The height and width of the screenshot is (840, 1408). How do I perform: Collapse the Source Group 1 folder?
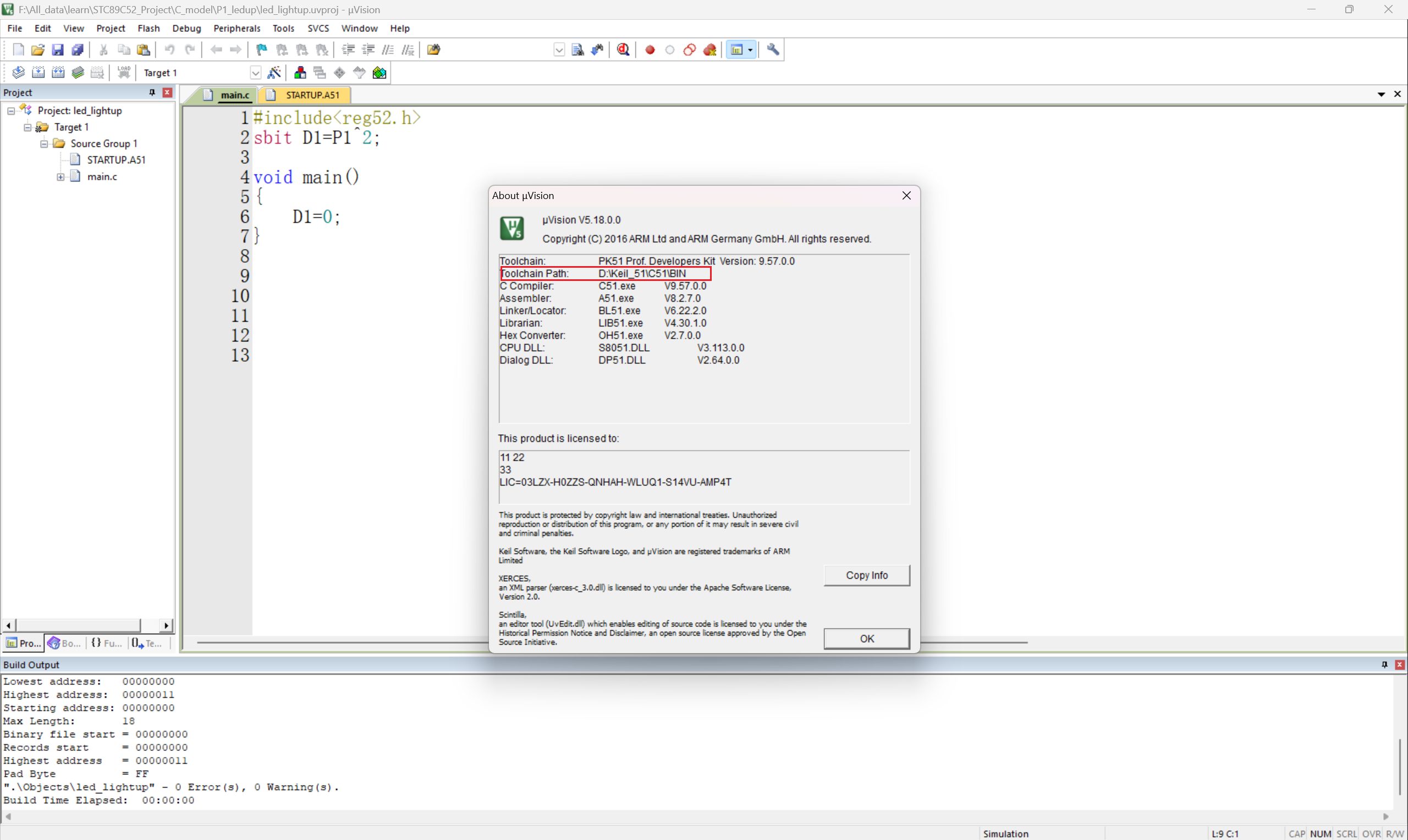pyautogui.click(x=44, y=144)
